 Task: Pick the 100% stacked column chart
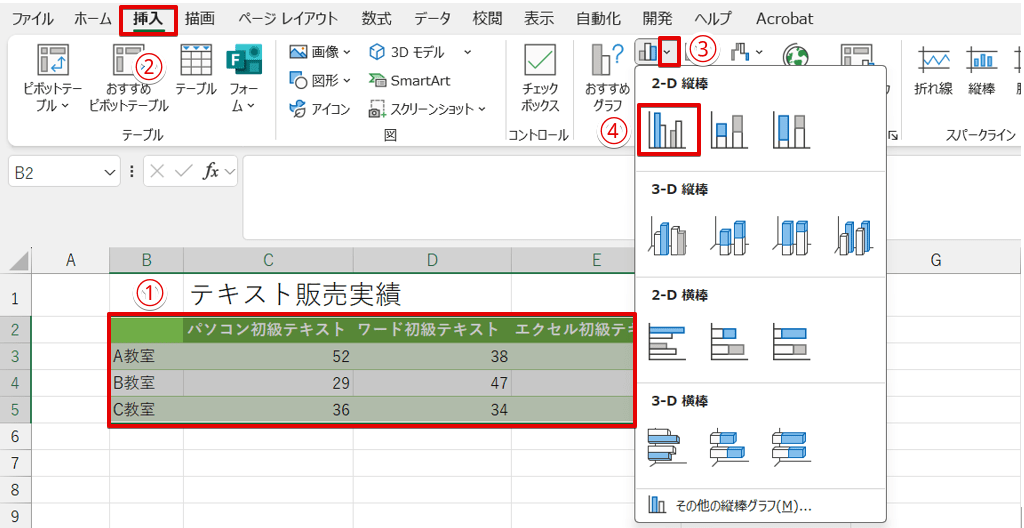pyautogui.click(x=790, y=130)
